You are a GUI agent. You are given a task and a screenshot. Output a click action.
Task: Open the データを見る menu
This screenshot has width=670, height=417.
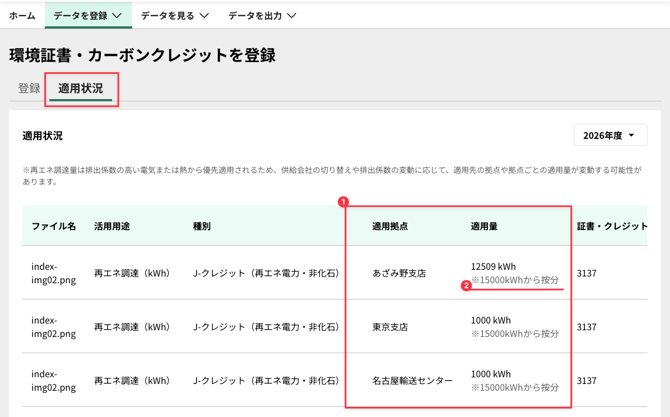(175, 16)
